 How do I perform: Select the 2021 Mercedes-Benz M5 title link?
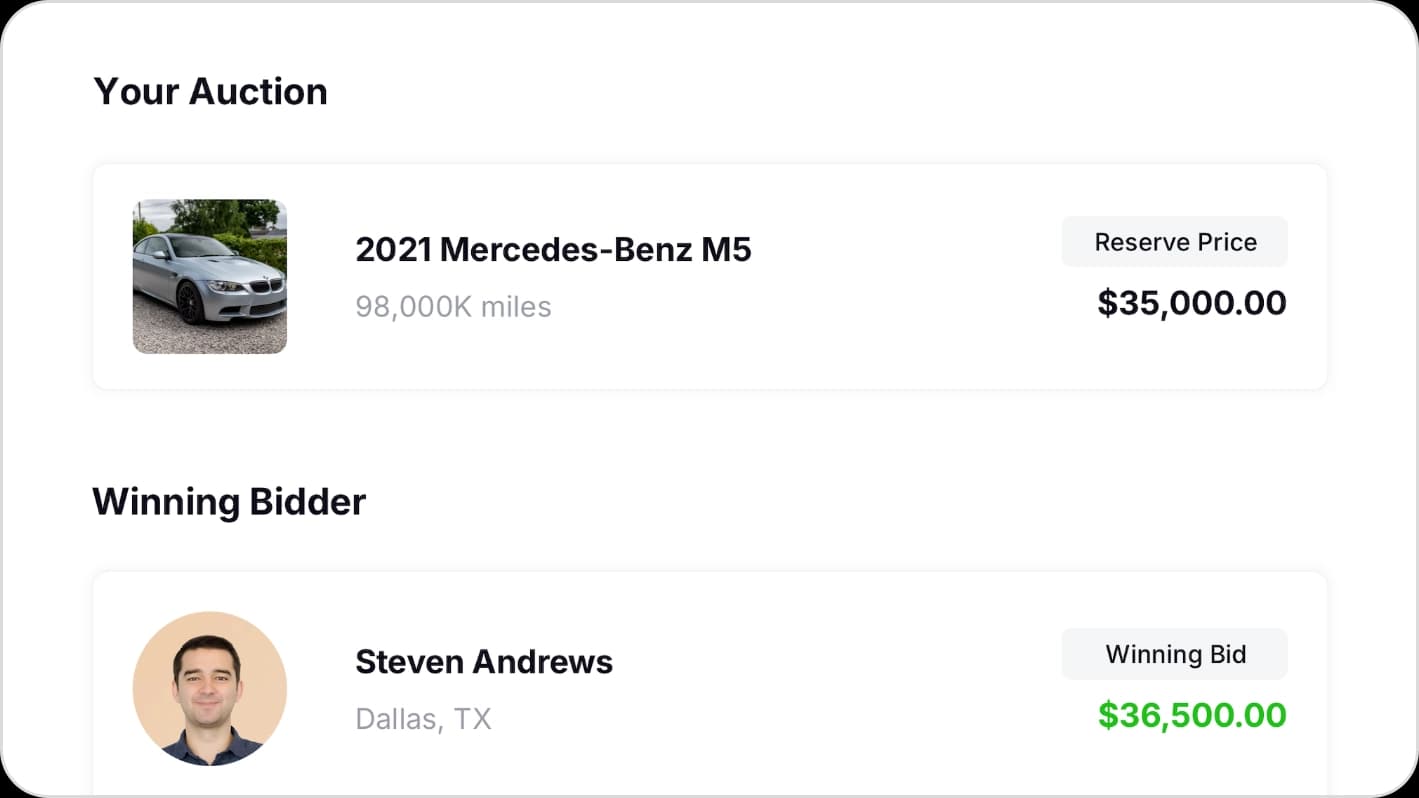553,249
